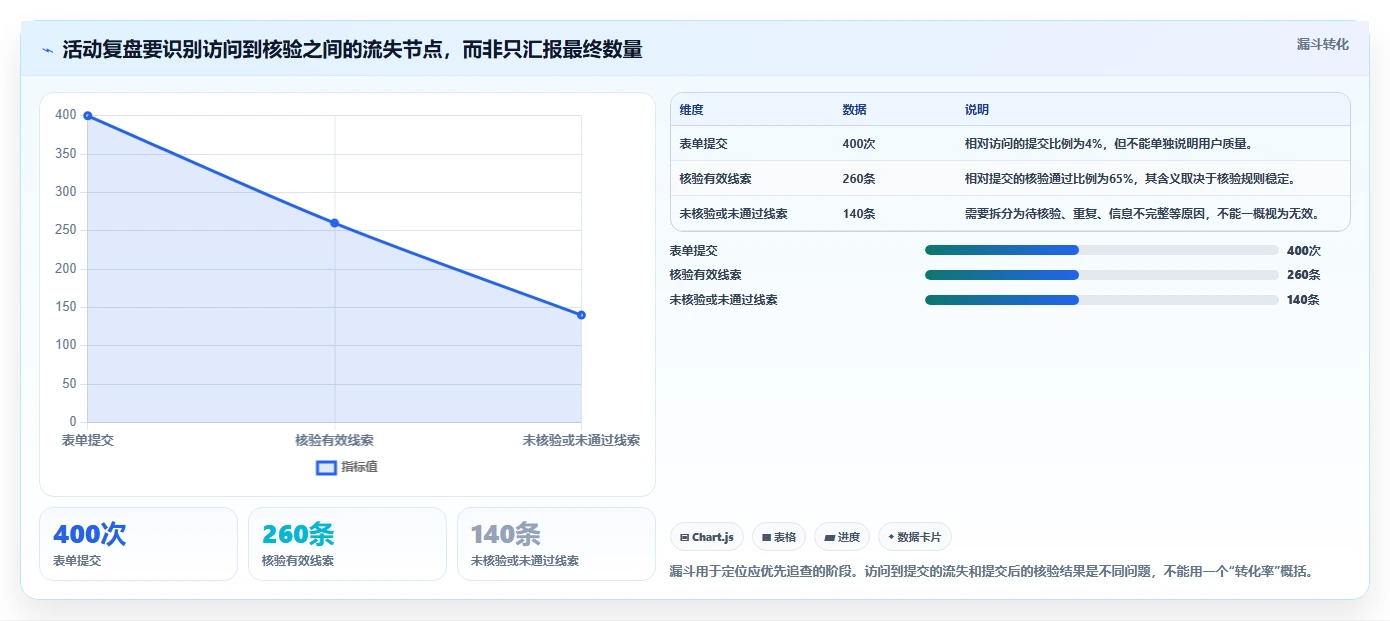Click the 指标值 legend label

point(359,467)
